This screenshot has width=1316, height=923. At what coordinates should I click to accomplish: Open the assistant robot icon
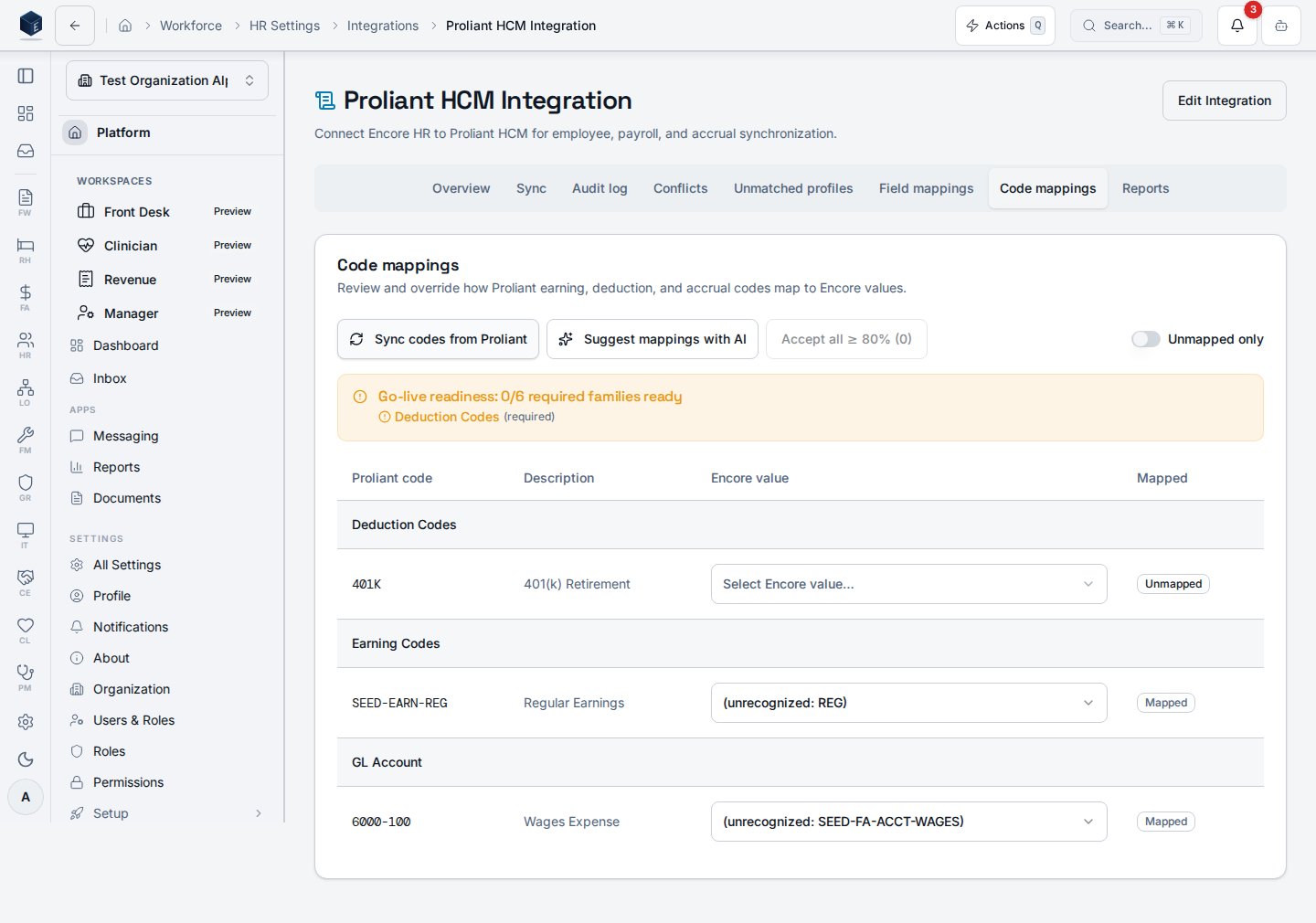tap(1281, 26)
